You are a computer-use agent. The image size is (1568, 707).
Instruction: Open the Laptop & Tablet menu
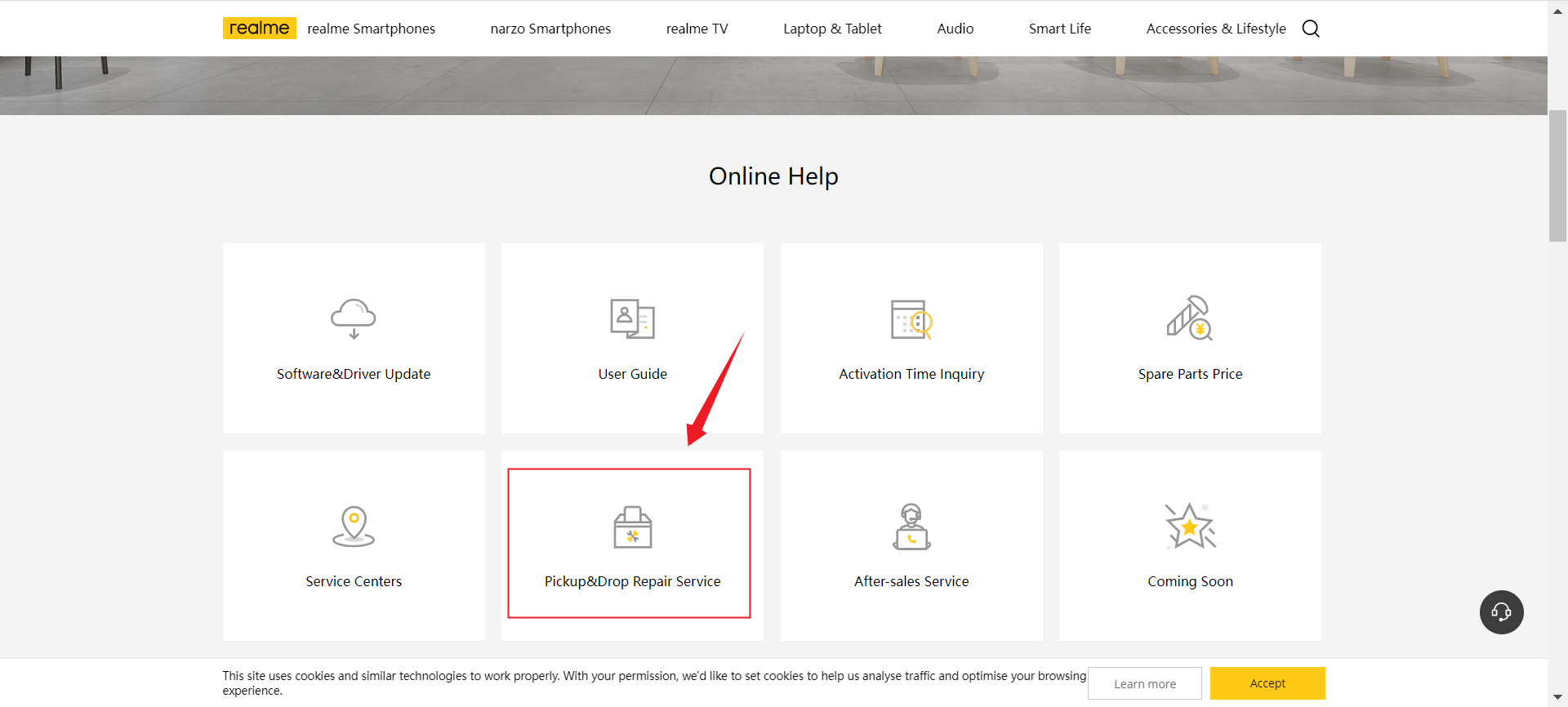coord(832,29)
